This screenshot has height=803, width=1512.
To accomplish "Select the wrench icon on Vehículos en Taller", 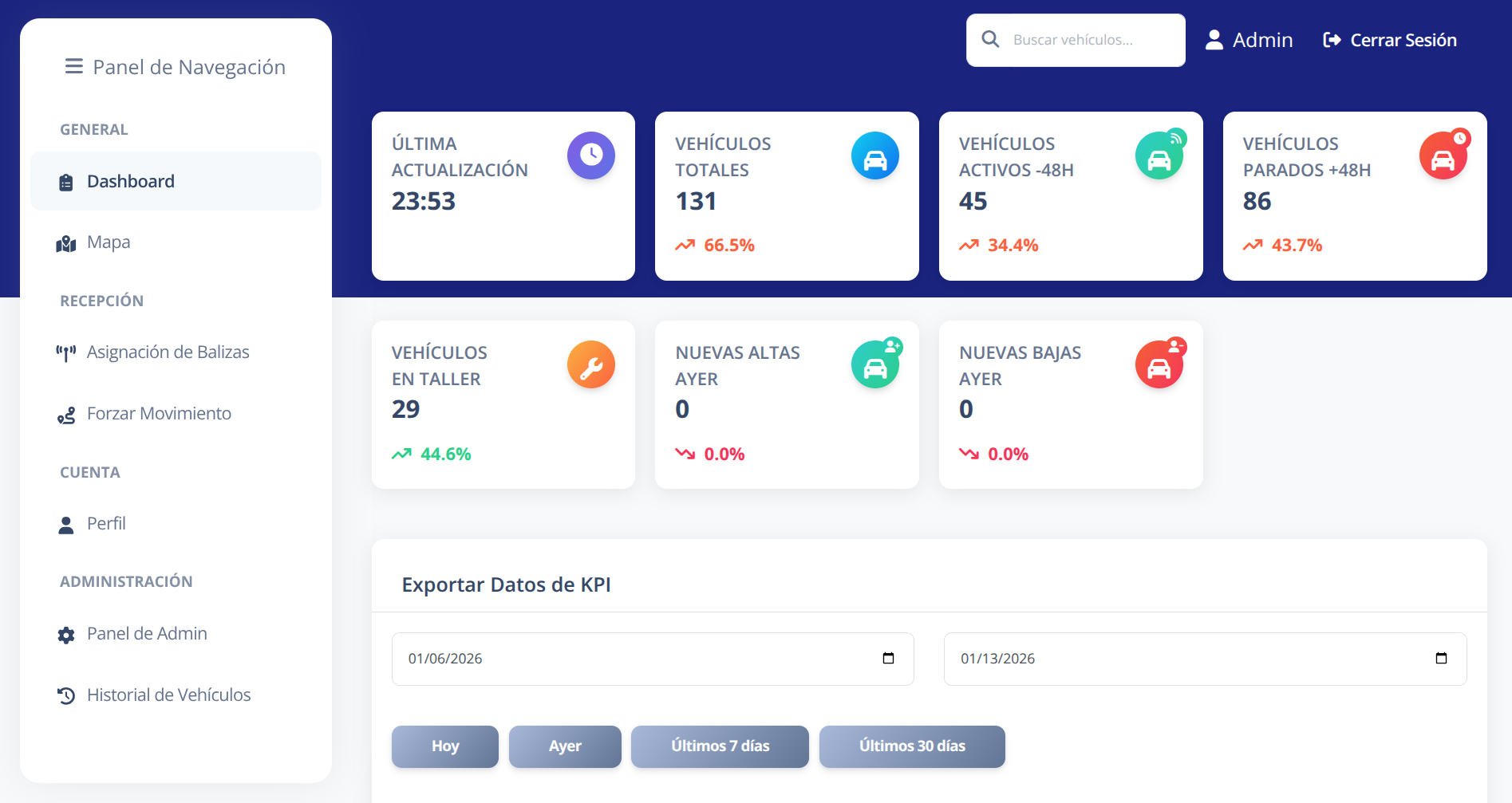I will [x=590, y=364].
